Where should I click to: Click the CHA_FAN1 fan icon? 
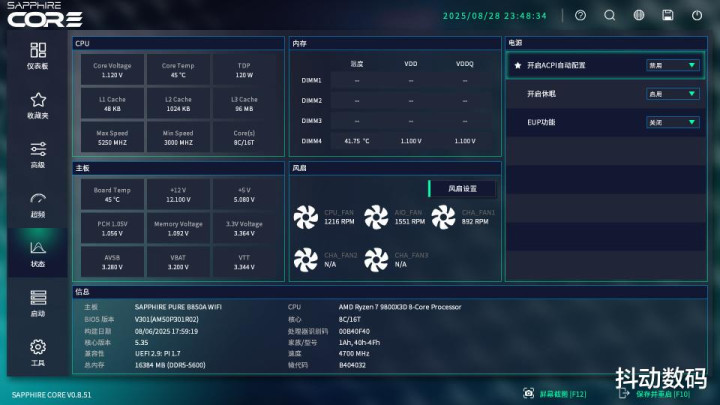(443, 217)
